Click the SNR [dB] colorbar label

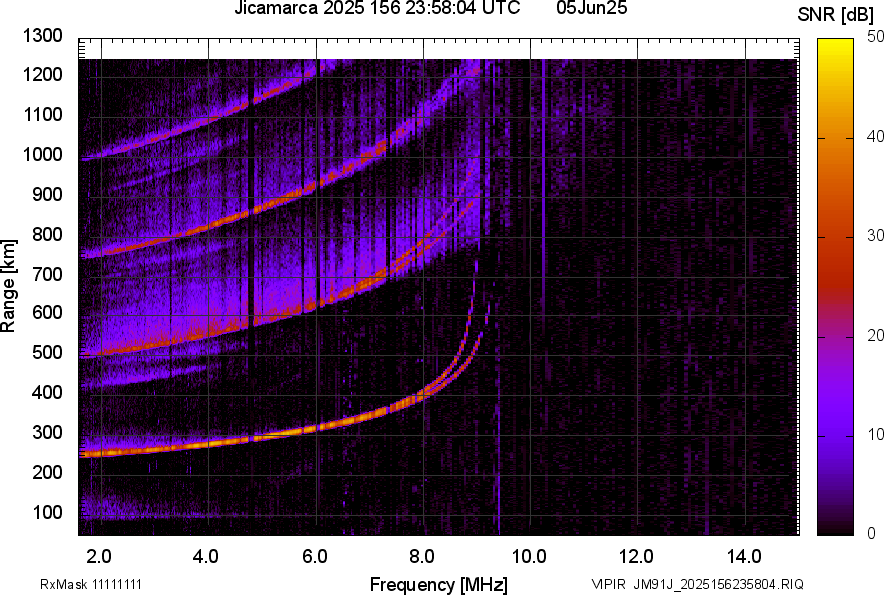[835, 15]
